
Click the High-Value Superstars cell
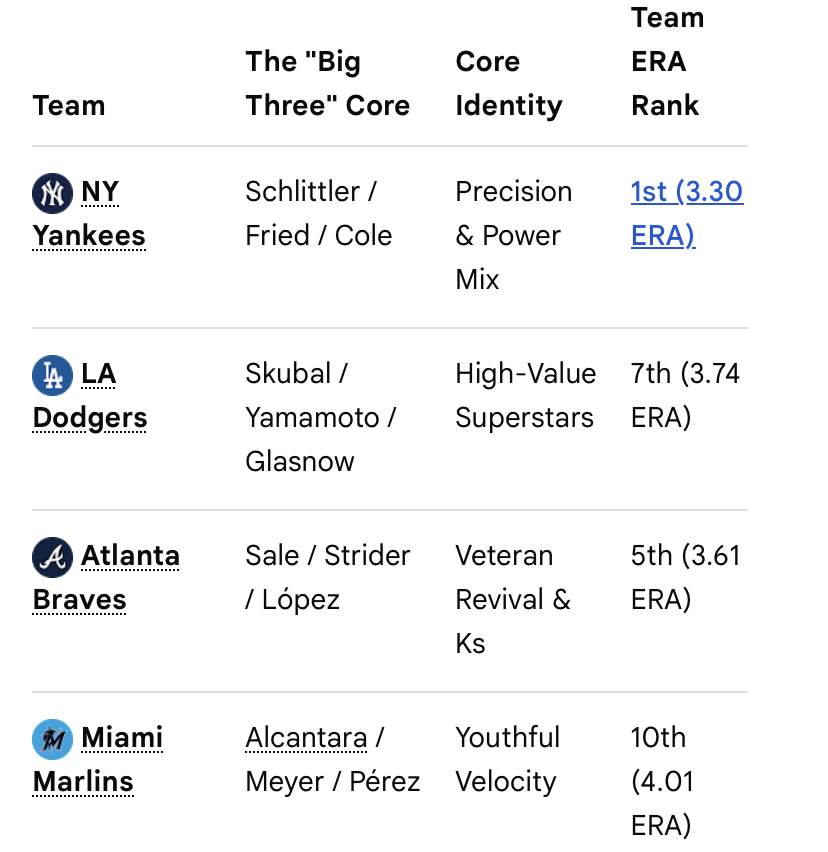click(x=526, y=396)
